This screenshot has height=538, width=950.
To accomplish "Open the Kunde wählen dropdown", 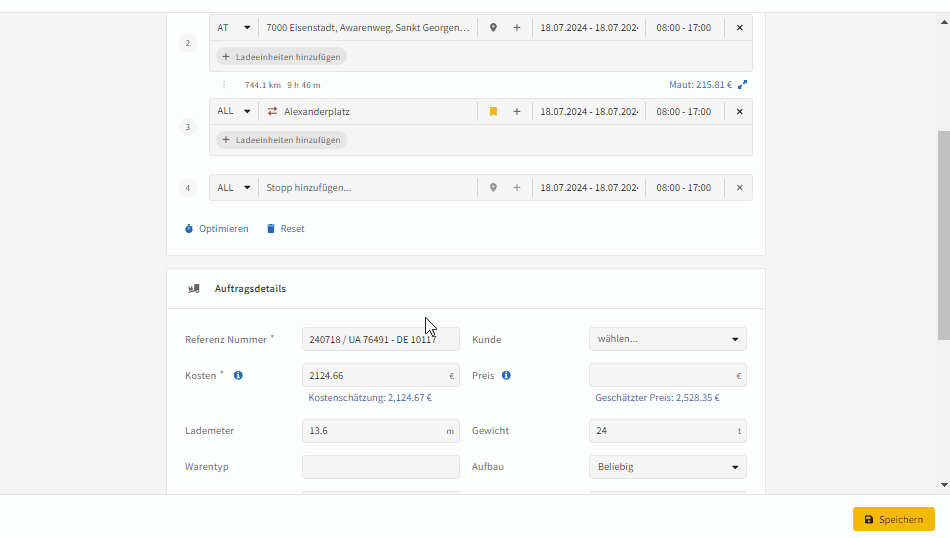I will click(x=668, y=339).
